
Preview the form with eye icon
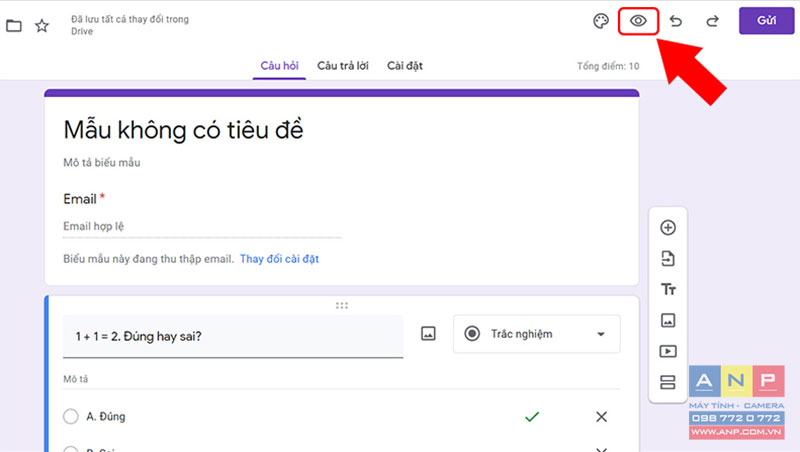click(x=638, y=21)
